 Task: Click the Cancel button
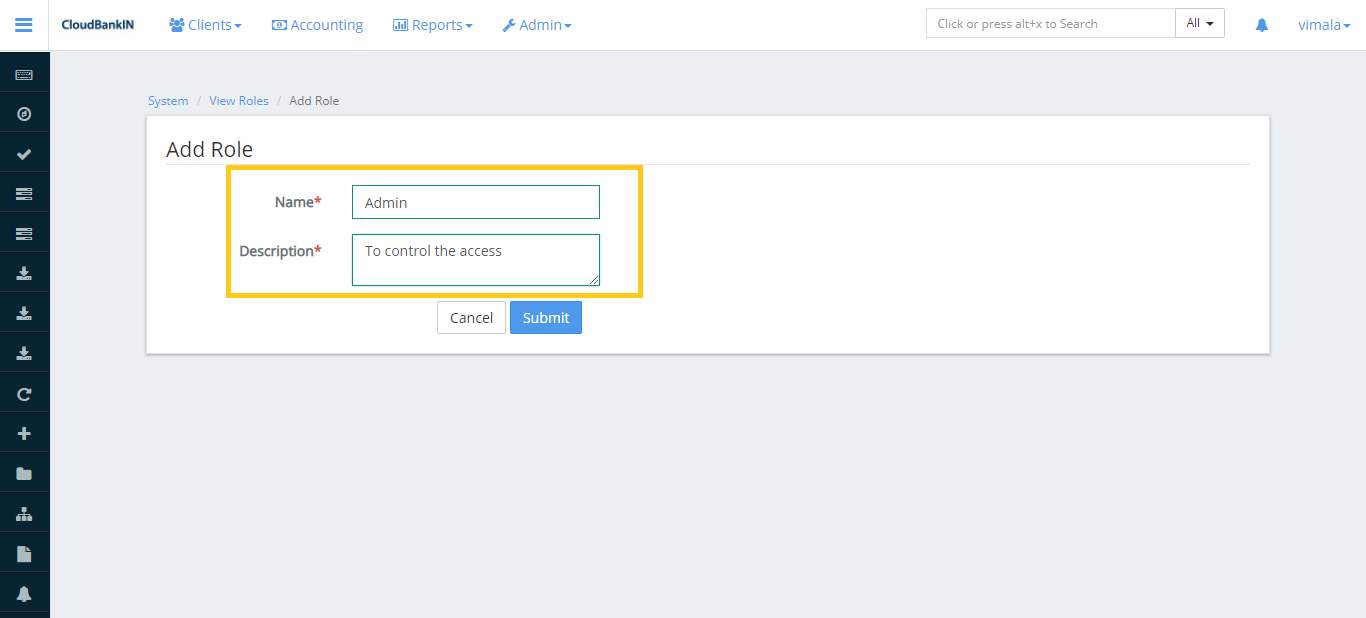(x=471, y=318)
